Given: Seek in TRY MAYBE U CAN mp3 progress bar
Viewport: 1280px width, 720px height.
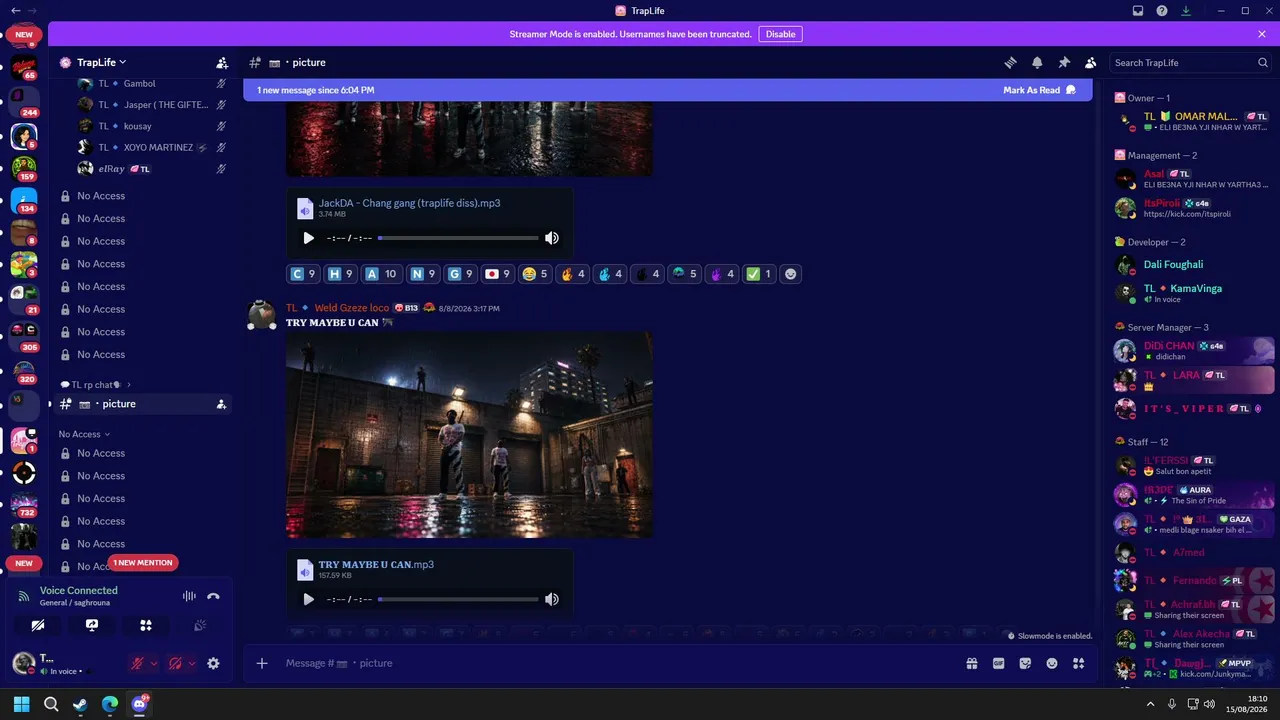Looking at the screenshot, I should point(458,599).
